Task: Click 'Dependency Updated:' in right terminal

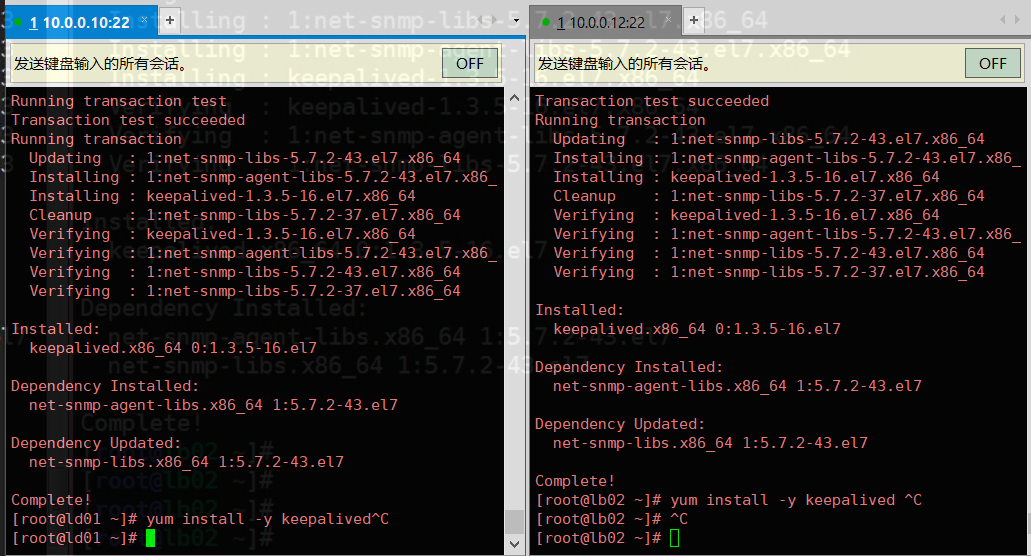Action: [x=619, y=424]
